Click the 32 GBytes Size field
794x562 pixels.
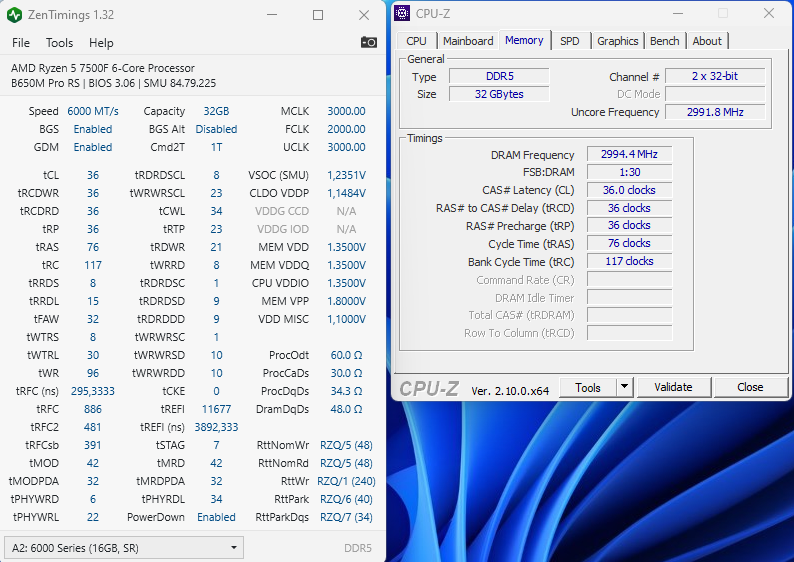pyautogui.click(x=499, y=94)
